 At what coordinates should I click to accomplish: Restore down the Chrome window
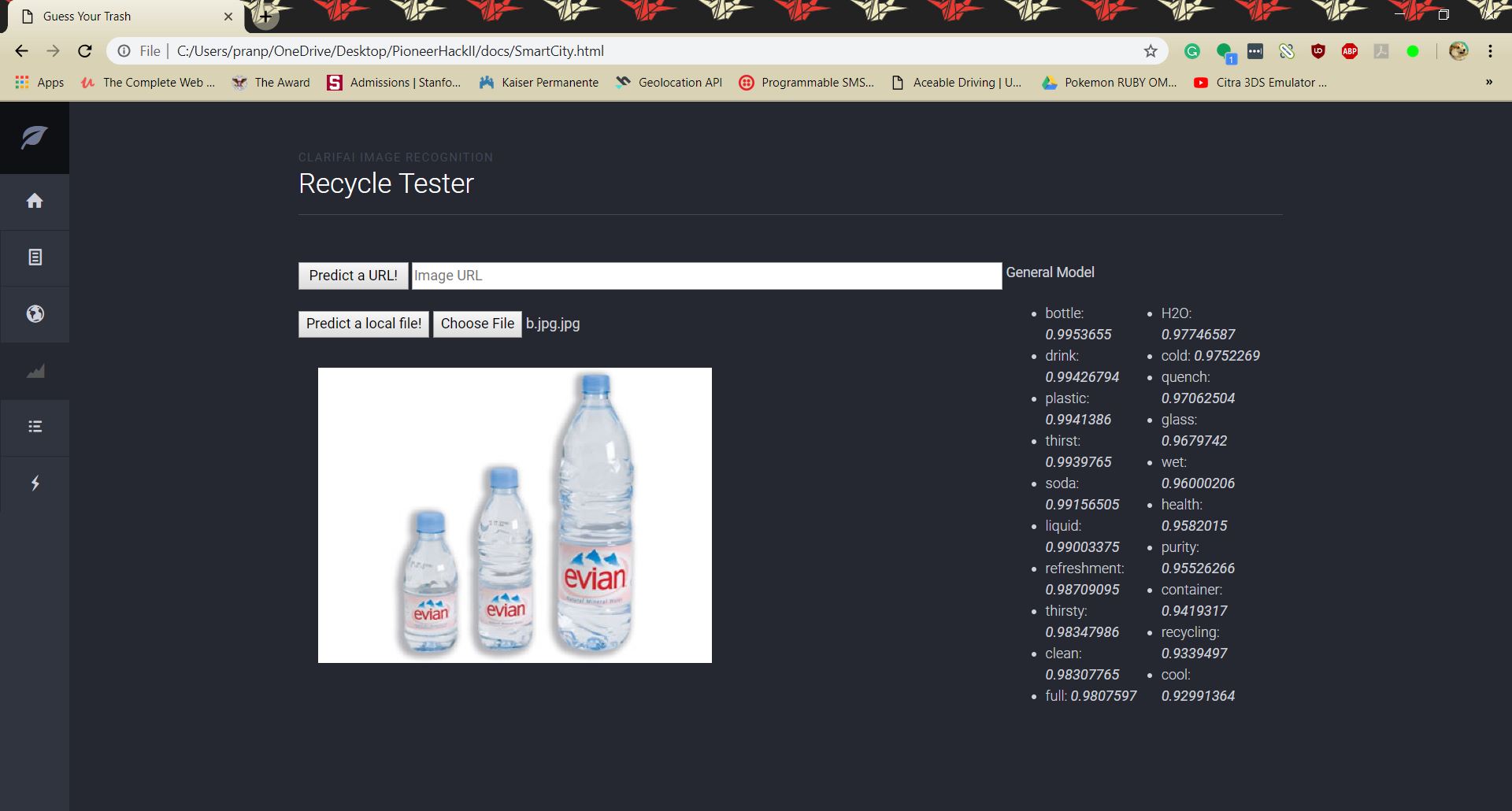(1443, 15)
